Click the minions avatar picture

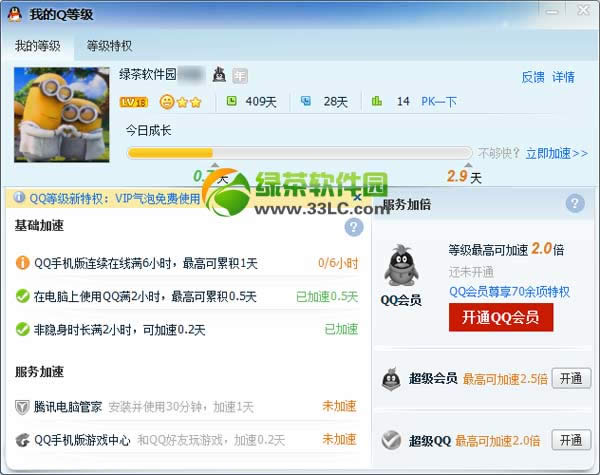62,114
